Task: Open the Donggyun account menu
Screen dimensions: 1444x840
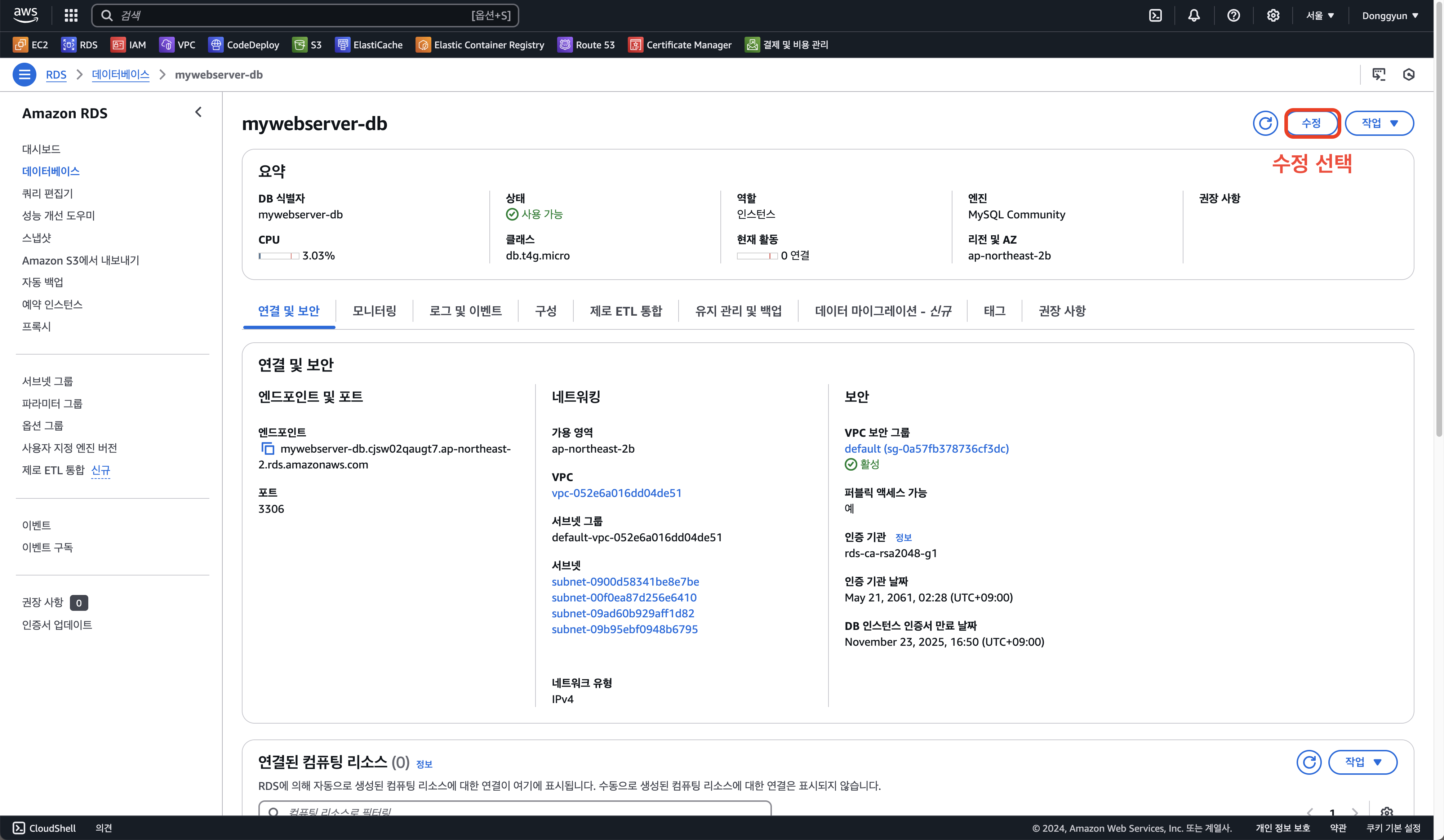Action: 1390,15
